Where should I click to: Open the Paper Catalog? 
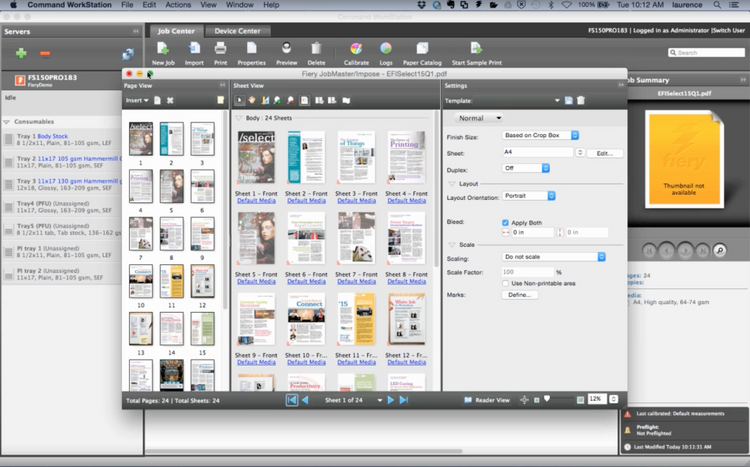pyautogui.click(x=422, y=50)
